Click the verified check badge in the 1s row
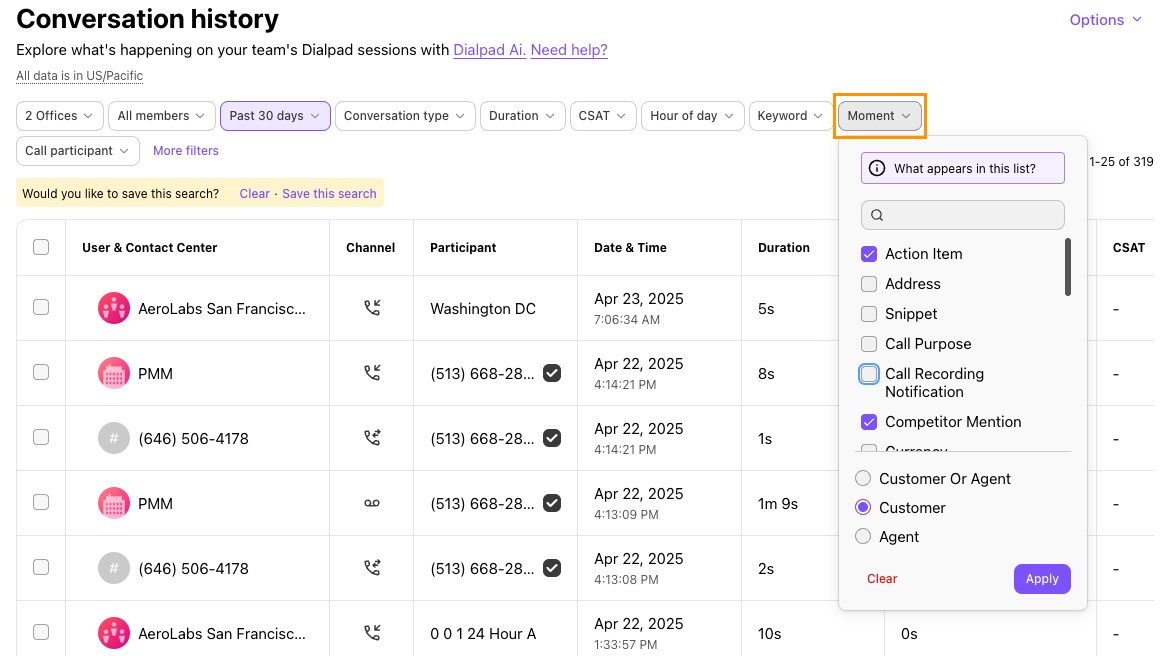The height and width of the screenshot is (656, 1171). point(552,438)
